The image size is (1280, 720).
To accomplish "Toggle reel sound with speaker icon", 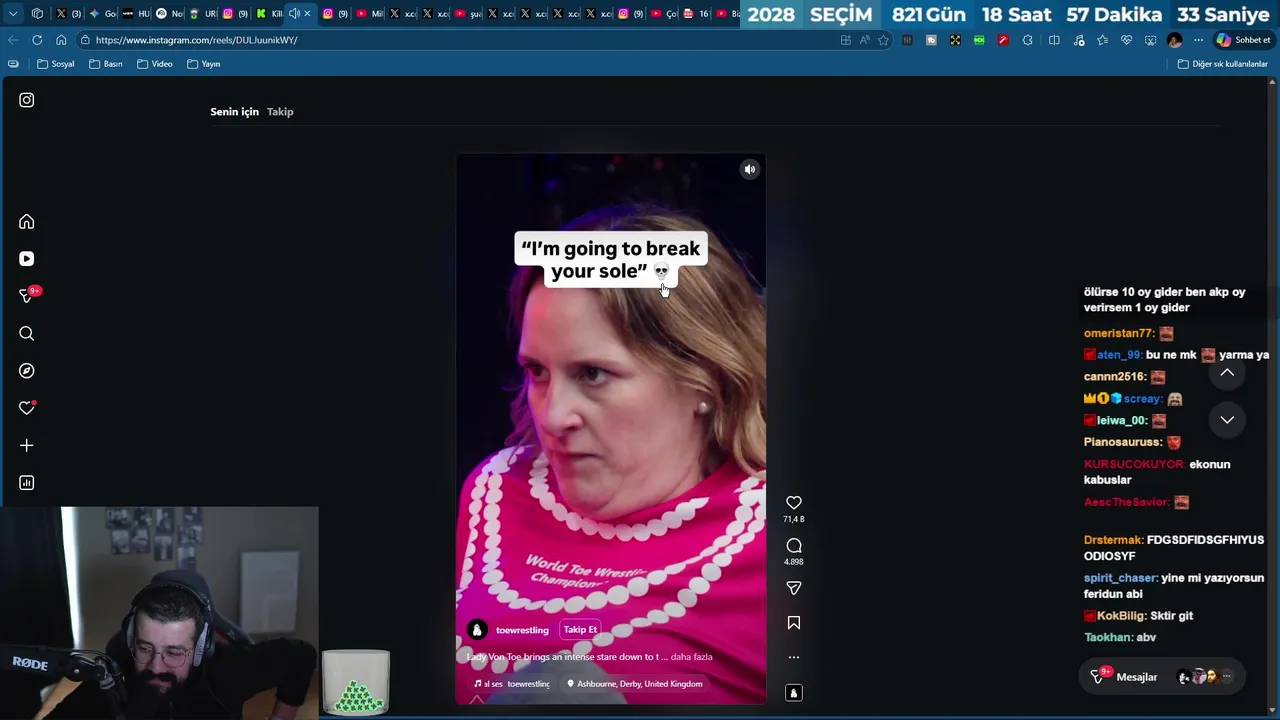I will click(750, 170).
